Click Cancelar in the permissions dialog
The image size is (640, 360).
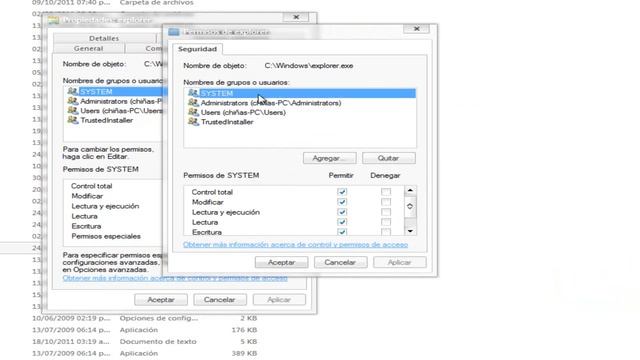coord(340,262)
